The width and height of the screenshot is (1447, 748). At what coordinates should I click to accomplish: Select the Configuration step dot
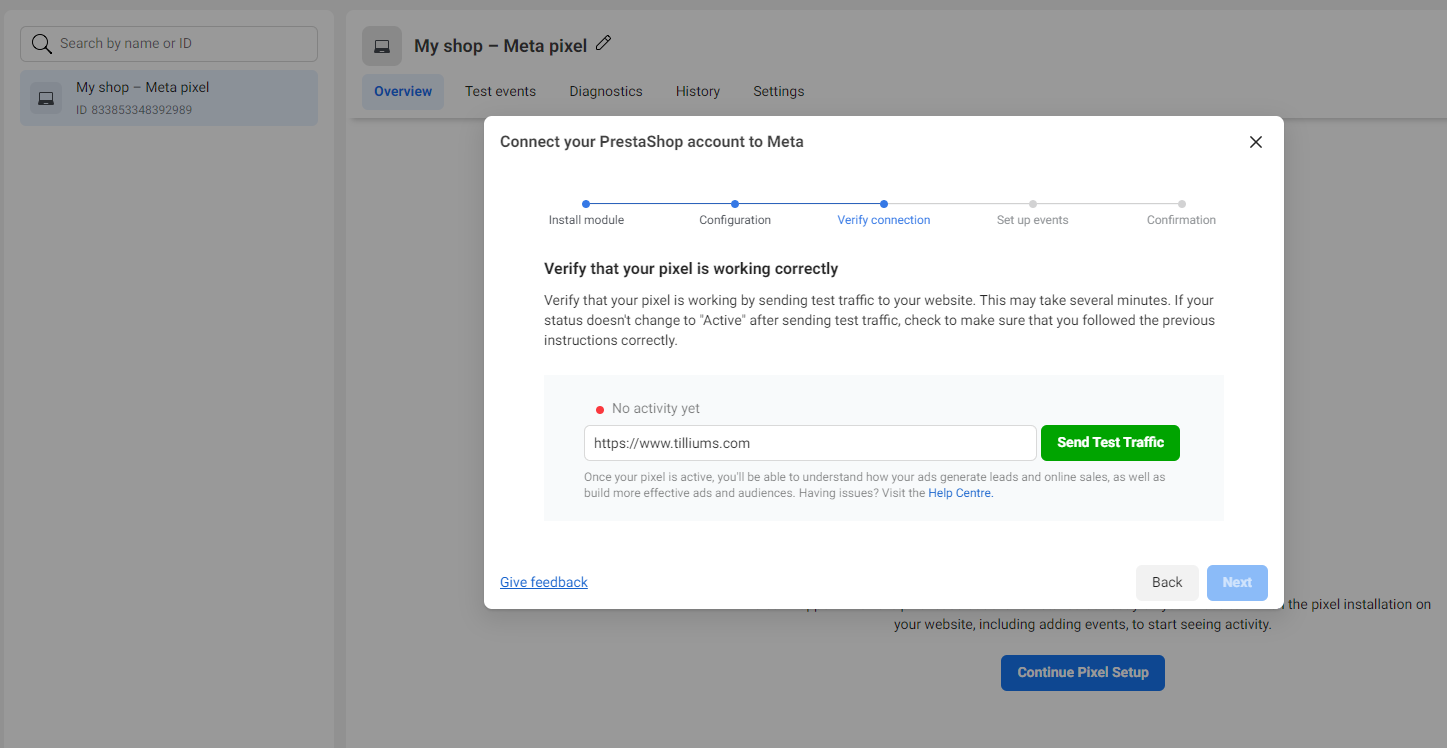coord(735,204)
